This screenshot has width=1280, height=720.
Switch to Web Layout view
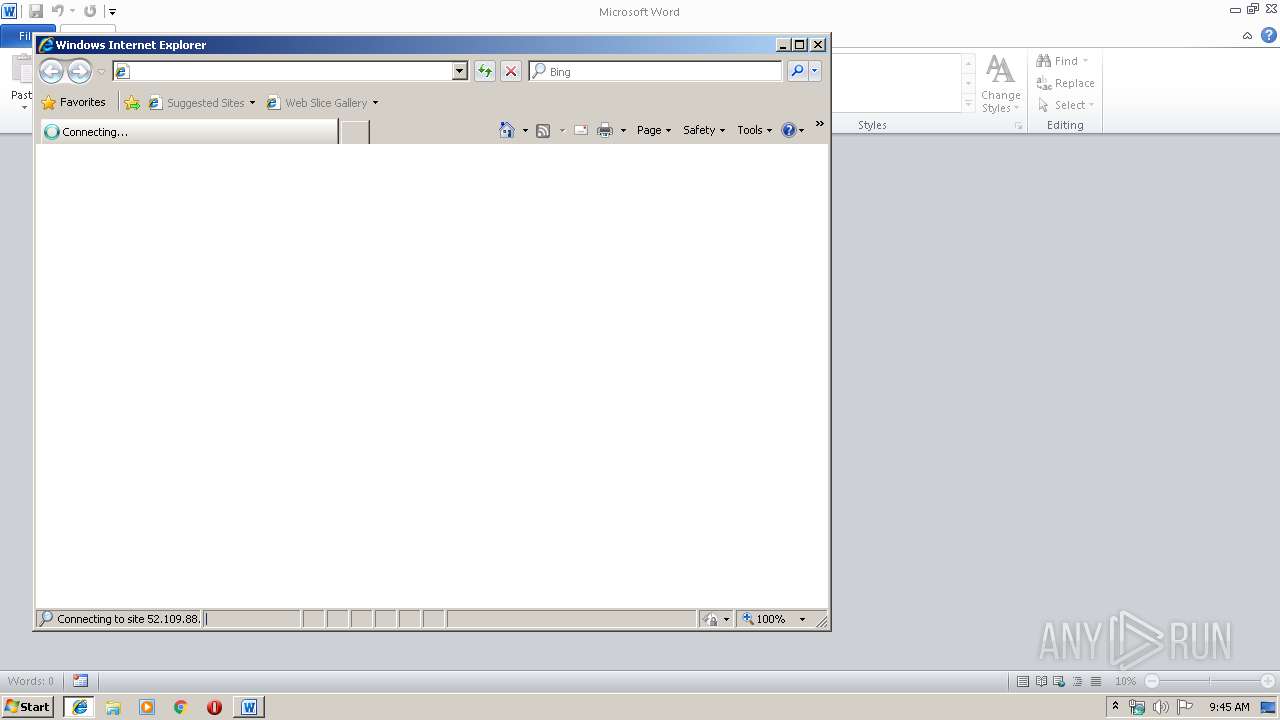pos(1059,681)
